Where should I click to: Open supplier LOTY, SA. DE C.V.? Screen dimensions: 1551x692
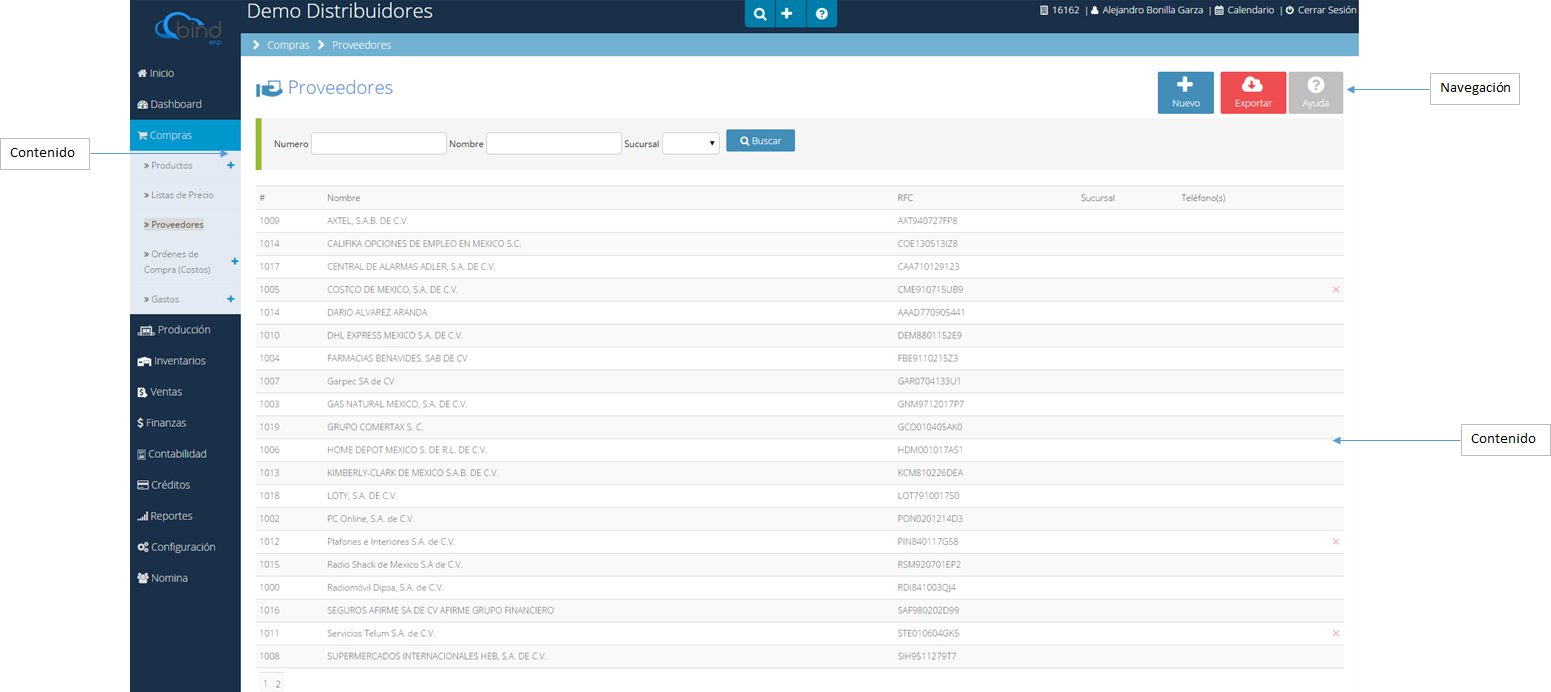point(362,496)
